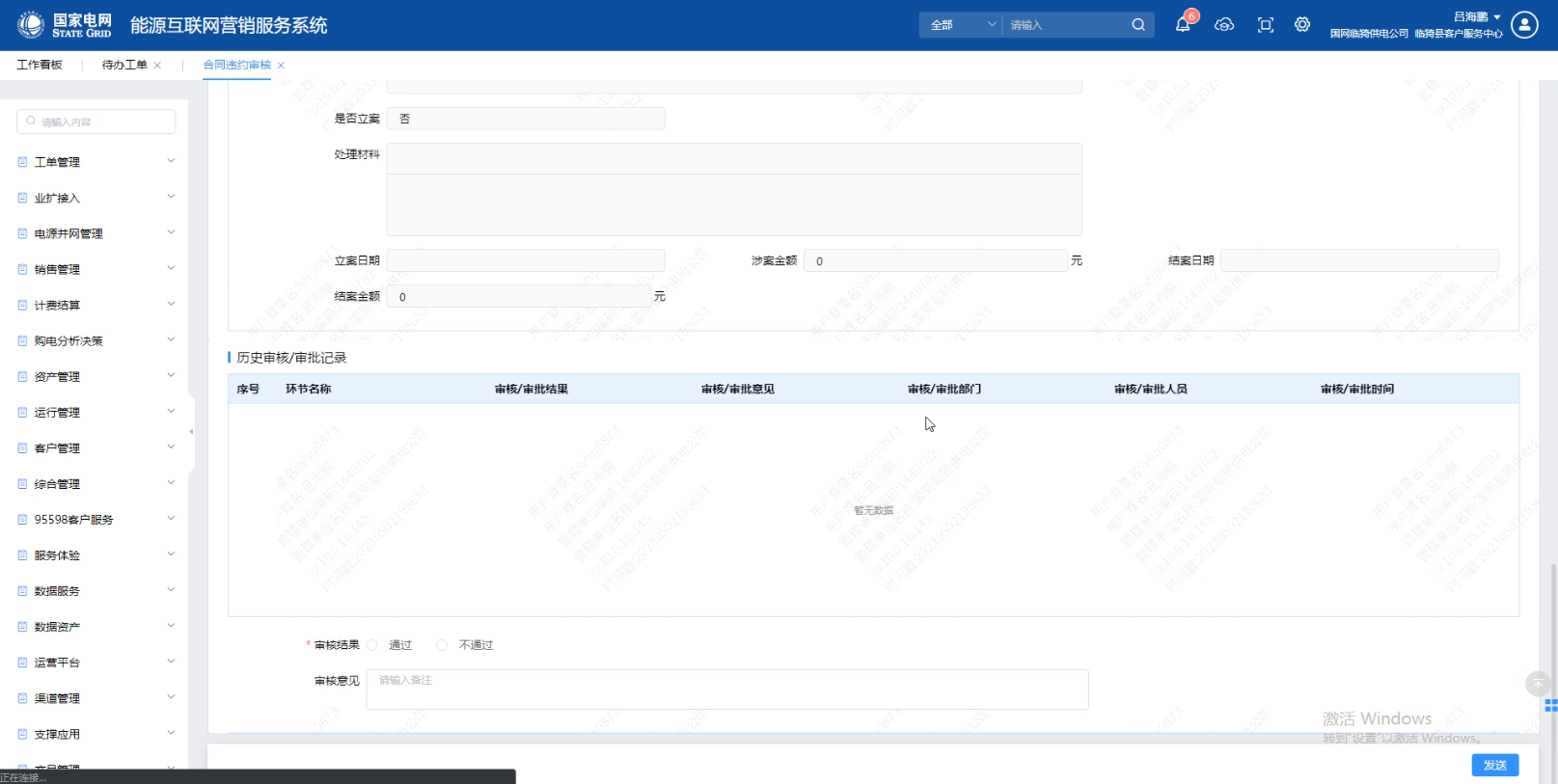Toggle fullscreen mode icon
1558x784 pixels.
click(1266, 25)
